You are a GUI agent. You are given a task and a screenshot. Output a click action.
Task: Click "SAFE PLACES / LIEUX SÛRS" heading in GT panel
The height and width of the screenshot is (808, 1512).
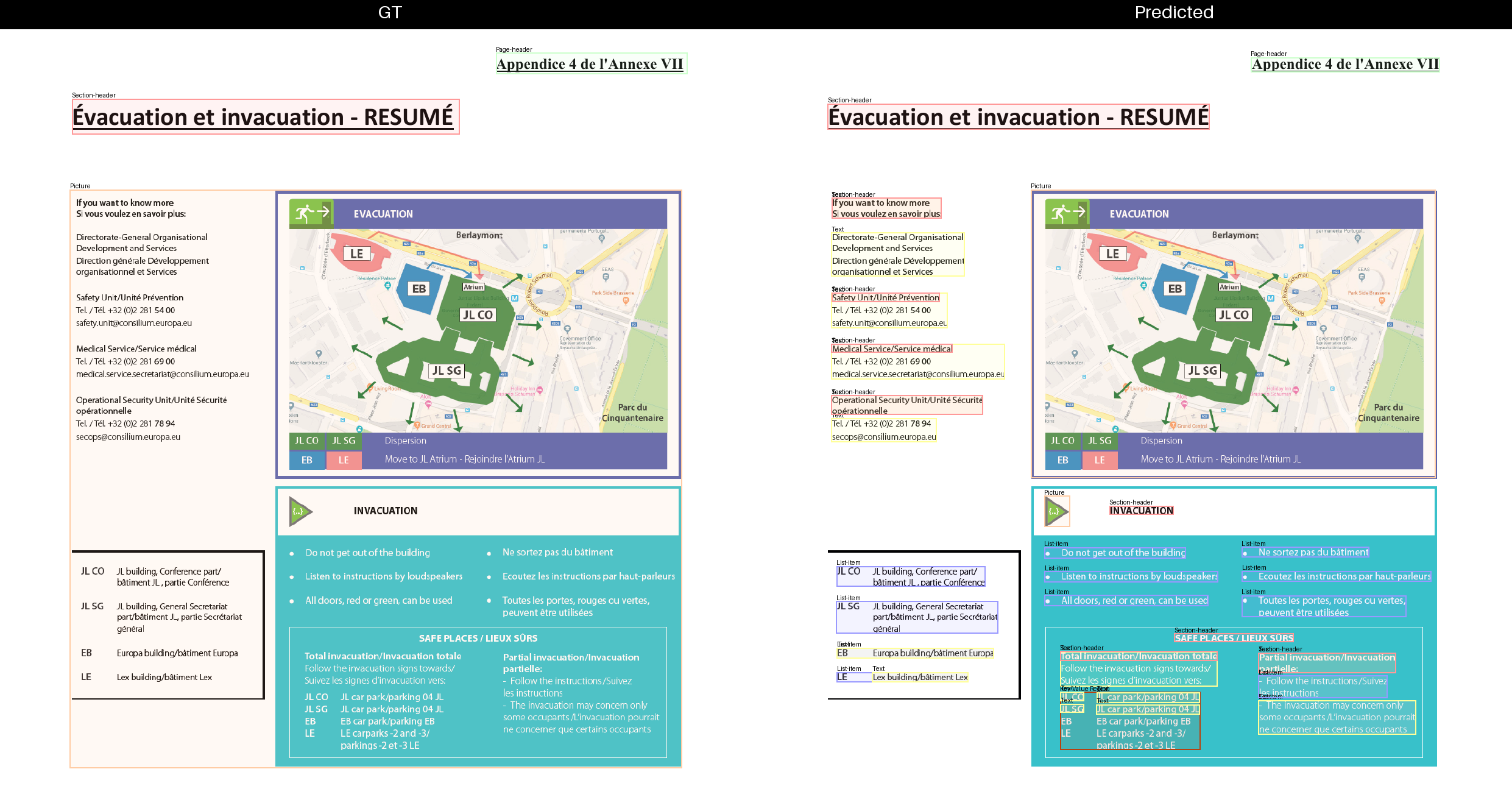[478, 638]
